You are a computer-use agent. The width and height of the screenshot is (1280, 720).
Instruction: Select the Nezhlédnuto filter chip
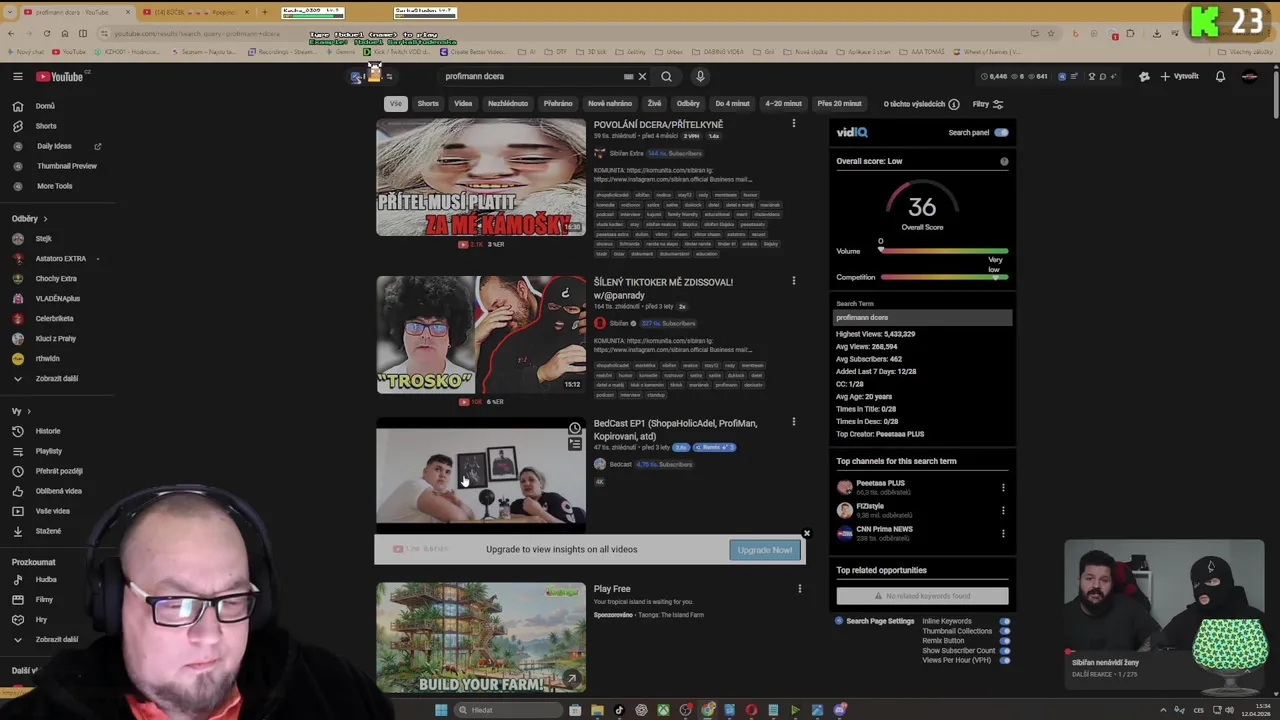tap(508, 104)
